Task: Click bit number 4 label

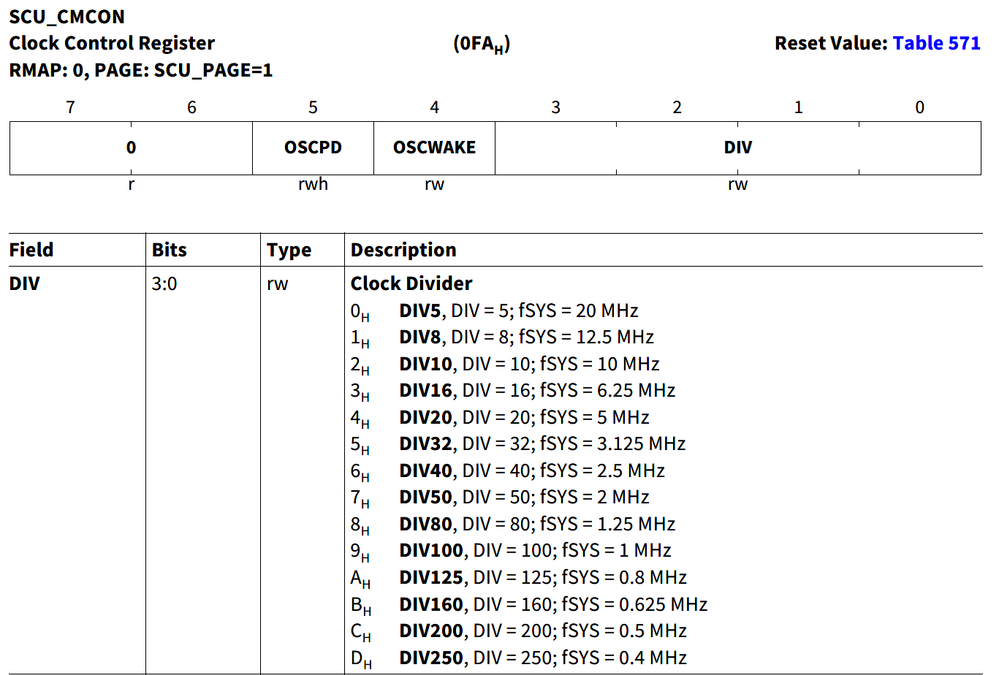Action: click(434, 107)
